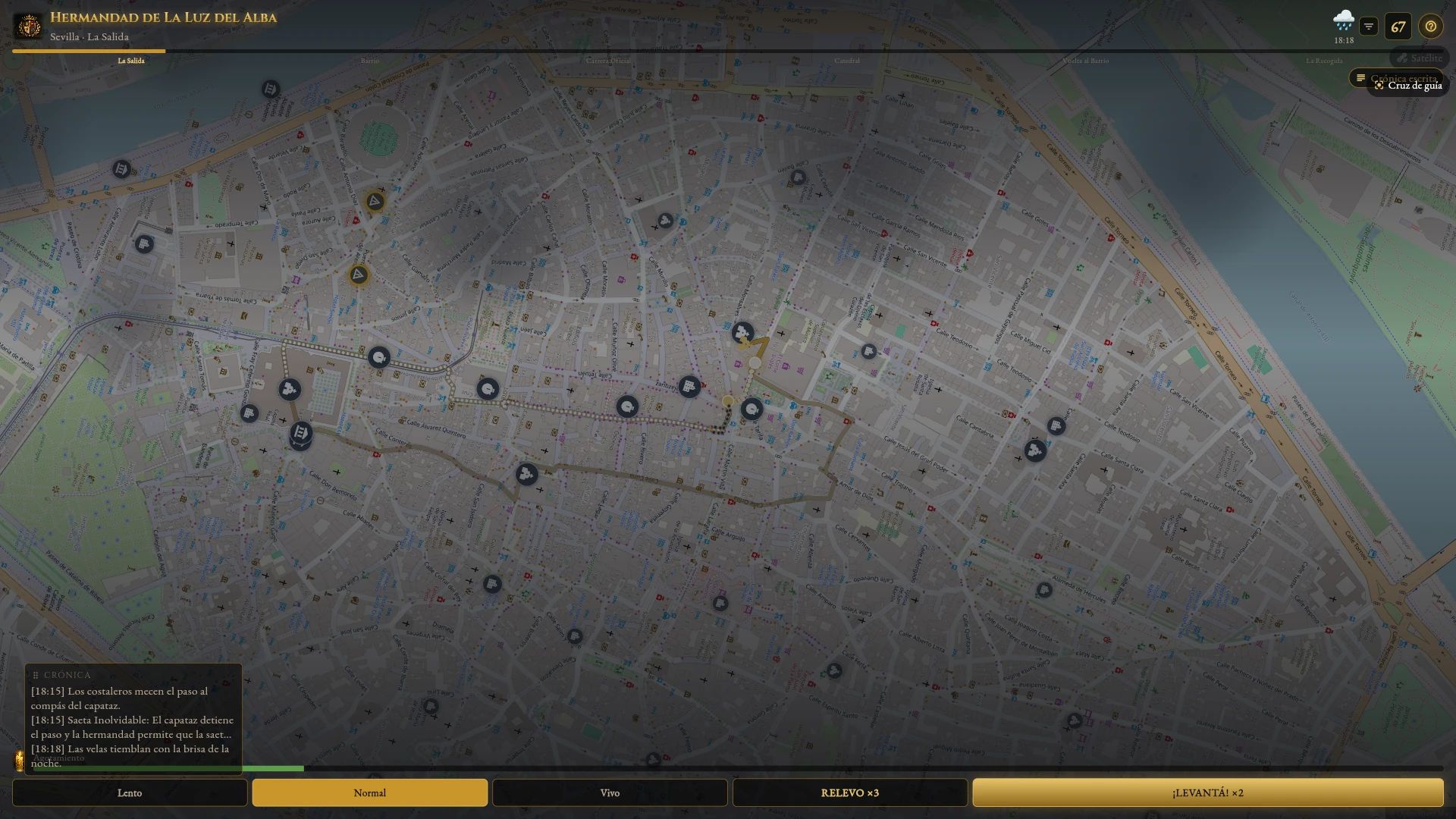Image resolution: width=1456 pixels, height=819 pixels.
Task: Jump to La Recogida stage marker
Action: tap(1324, 61)
